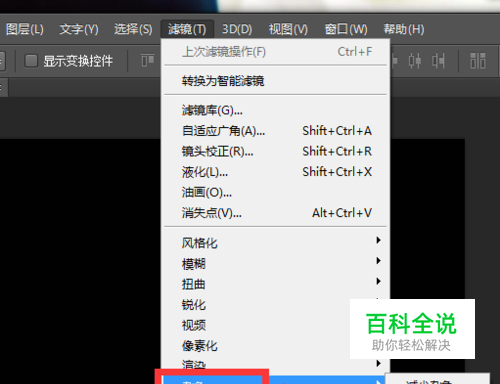
Task: Choose 镜头校正(R)...
Action: (275, 151)
